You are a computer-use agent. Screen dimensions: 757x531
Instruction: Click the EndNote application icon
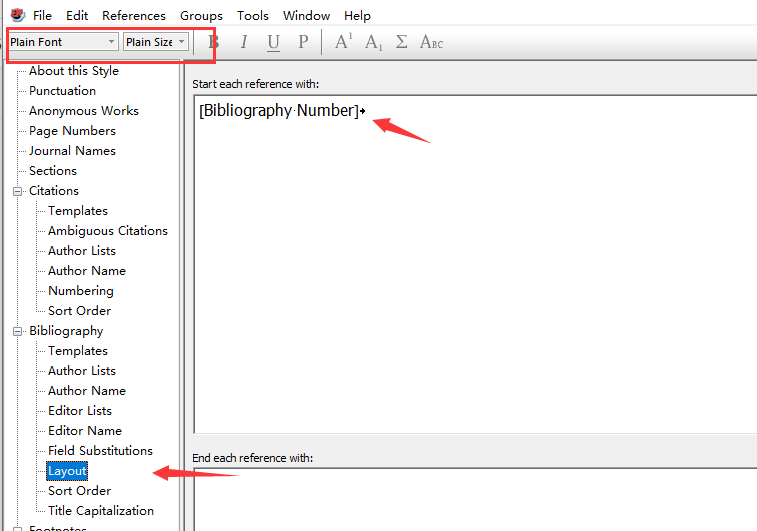17,15
